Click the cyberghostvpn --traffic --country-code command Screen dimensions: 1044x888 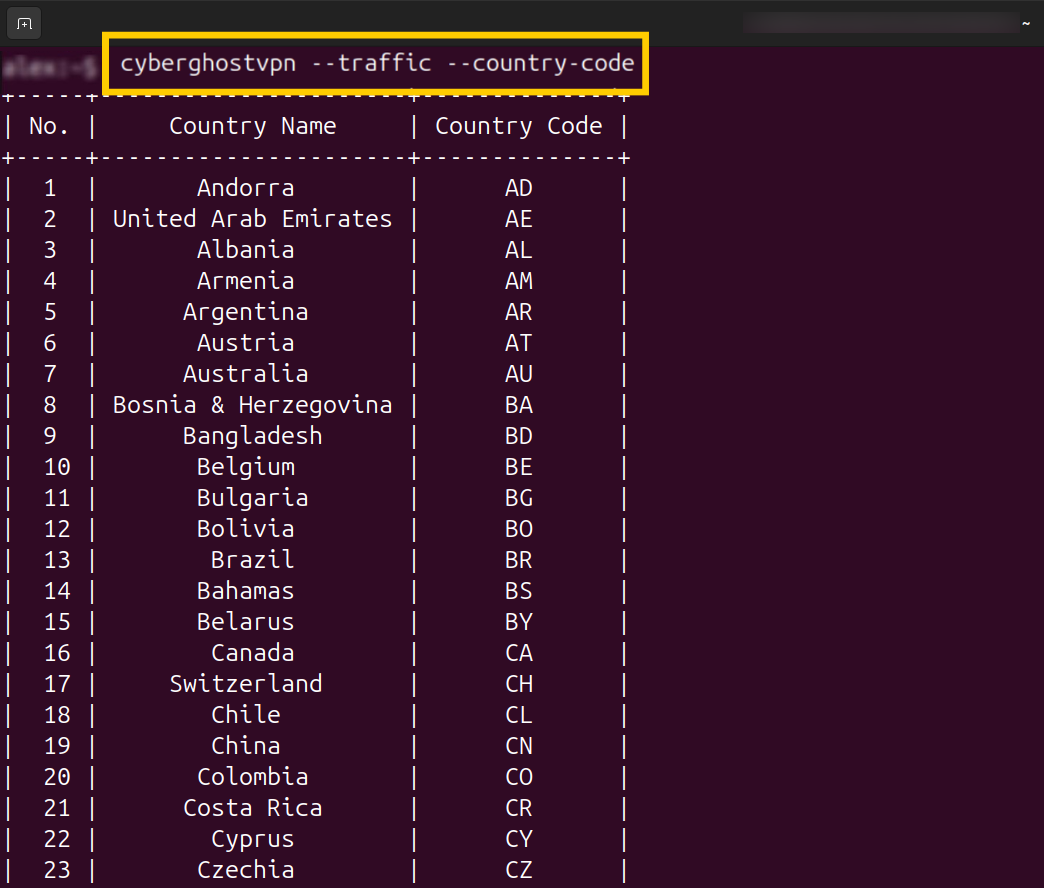point(377,63)
